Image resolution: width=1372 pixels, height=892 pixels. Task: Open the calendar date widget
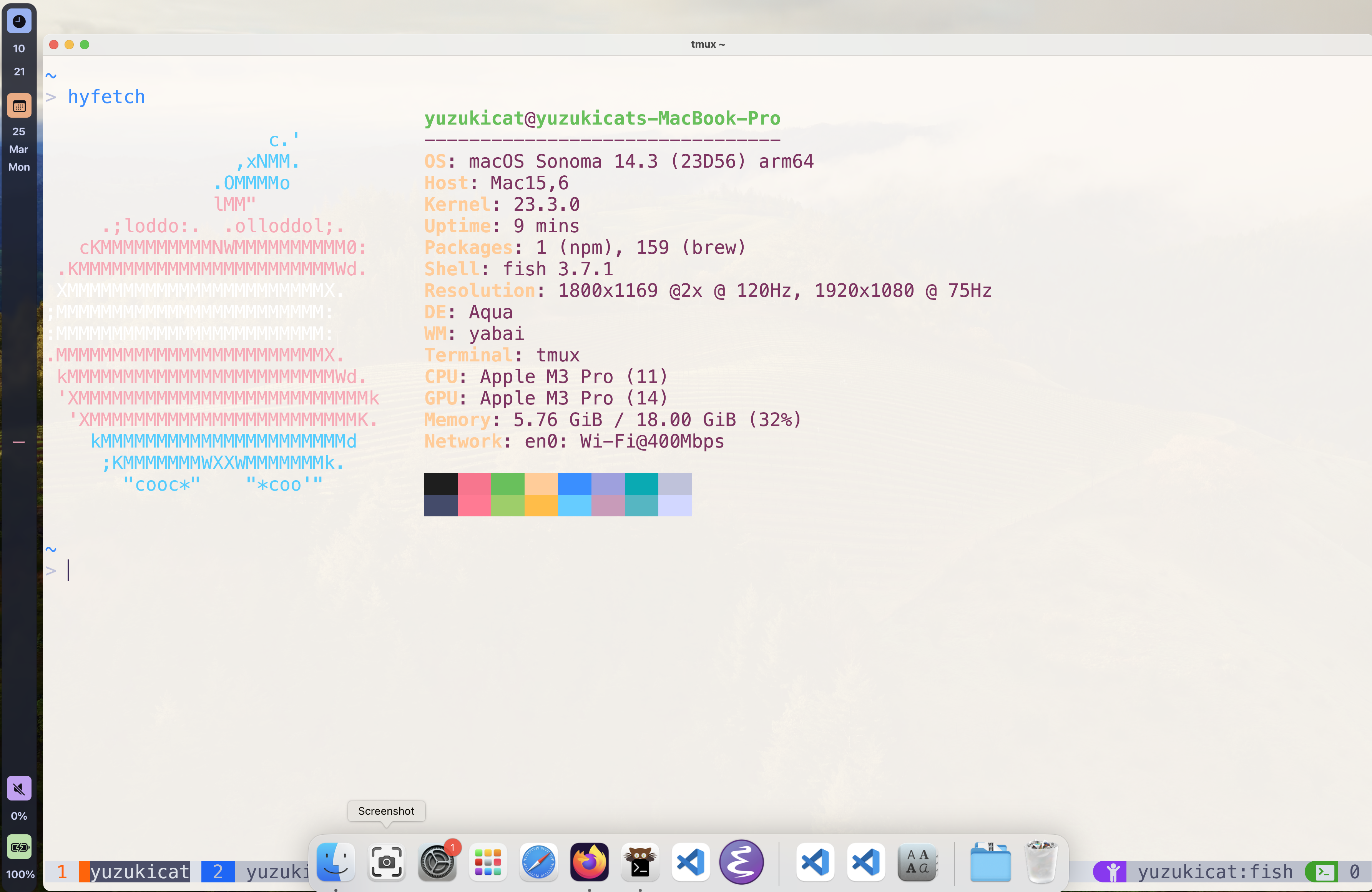[x=19, y=106]
